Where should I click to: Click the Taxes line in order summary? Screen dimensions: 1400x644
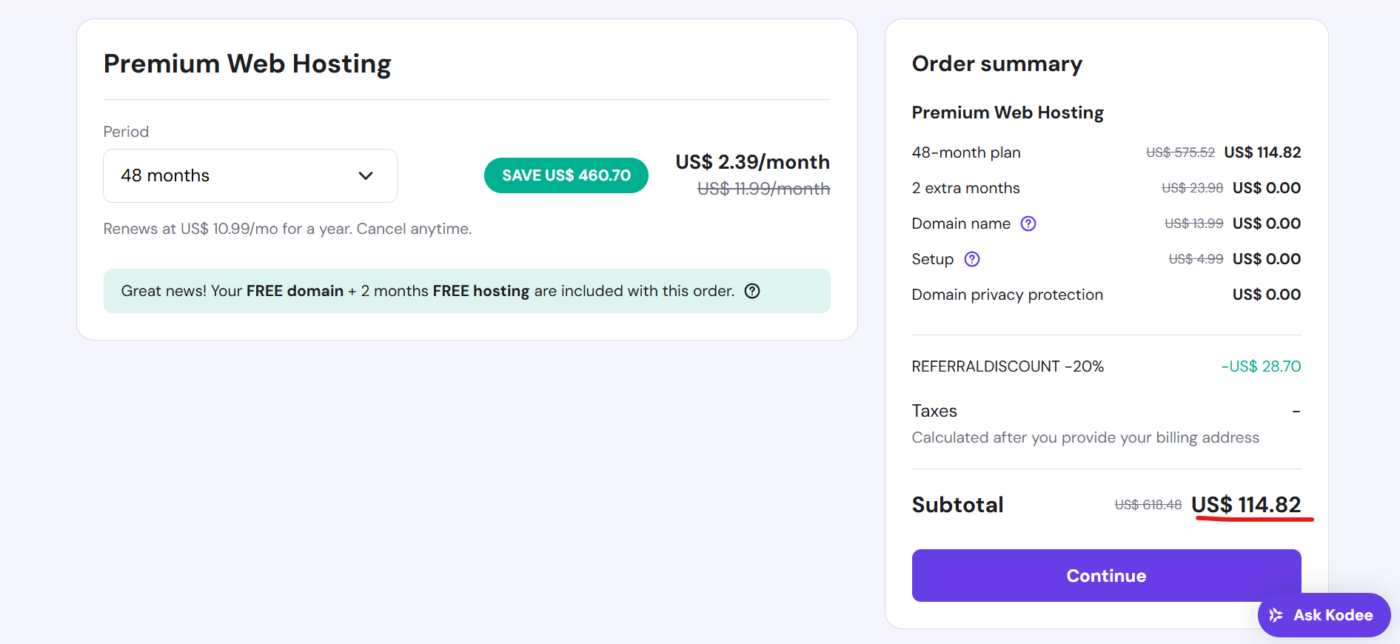933,410
